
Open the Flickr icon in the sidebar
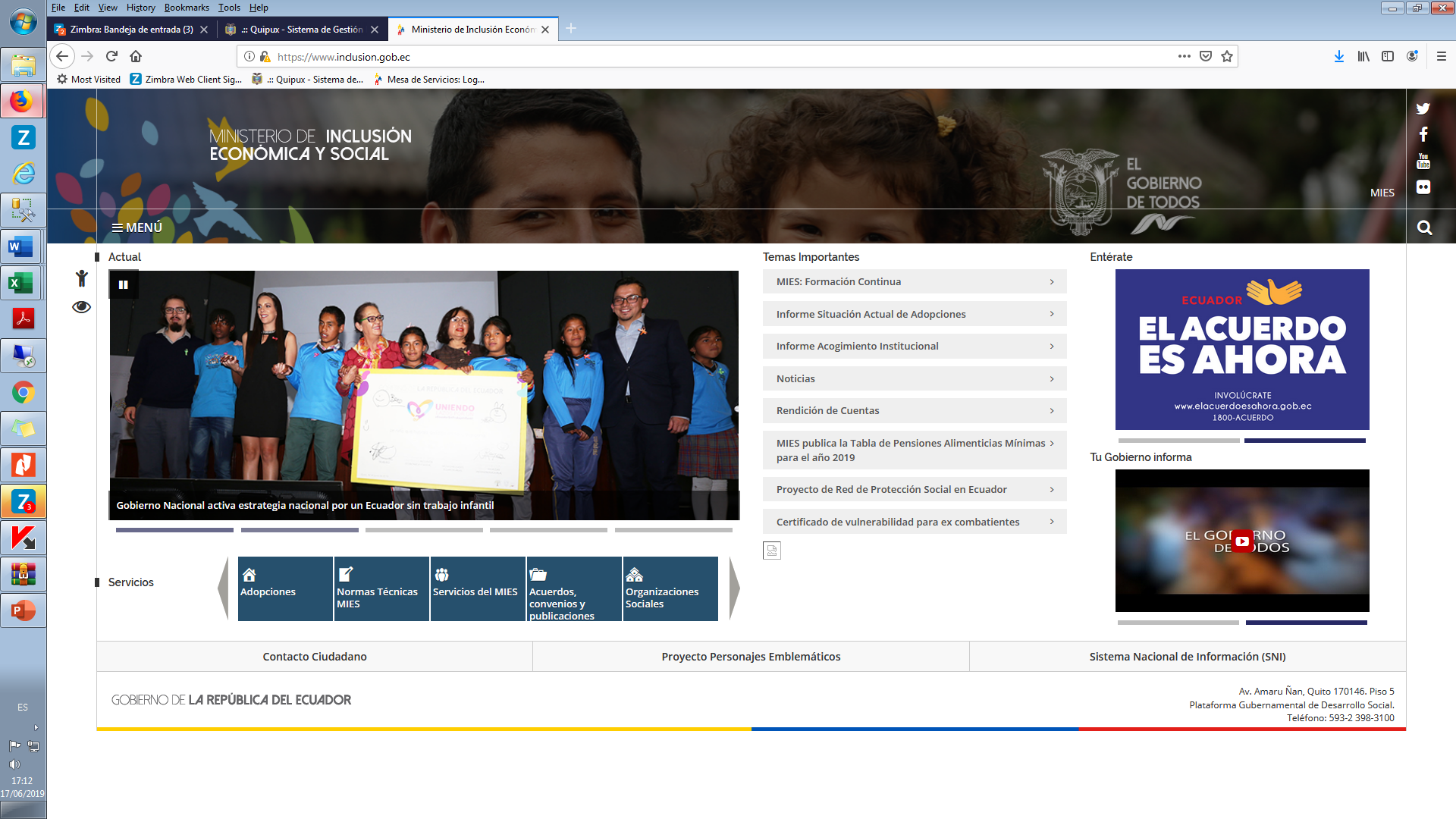pyautogui.click(x=1423, y=187)
